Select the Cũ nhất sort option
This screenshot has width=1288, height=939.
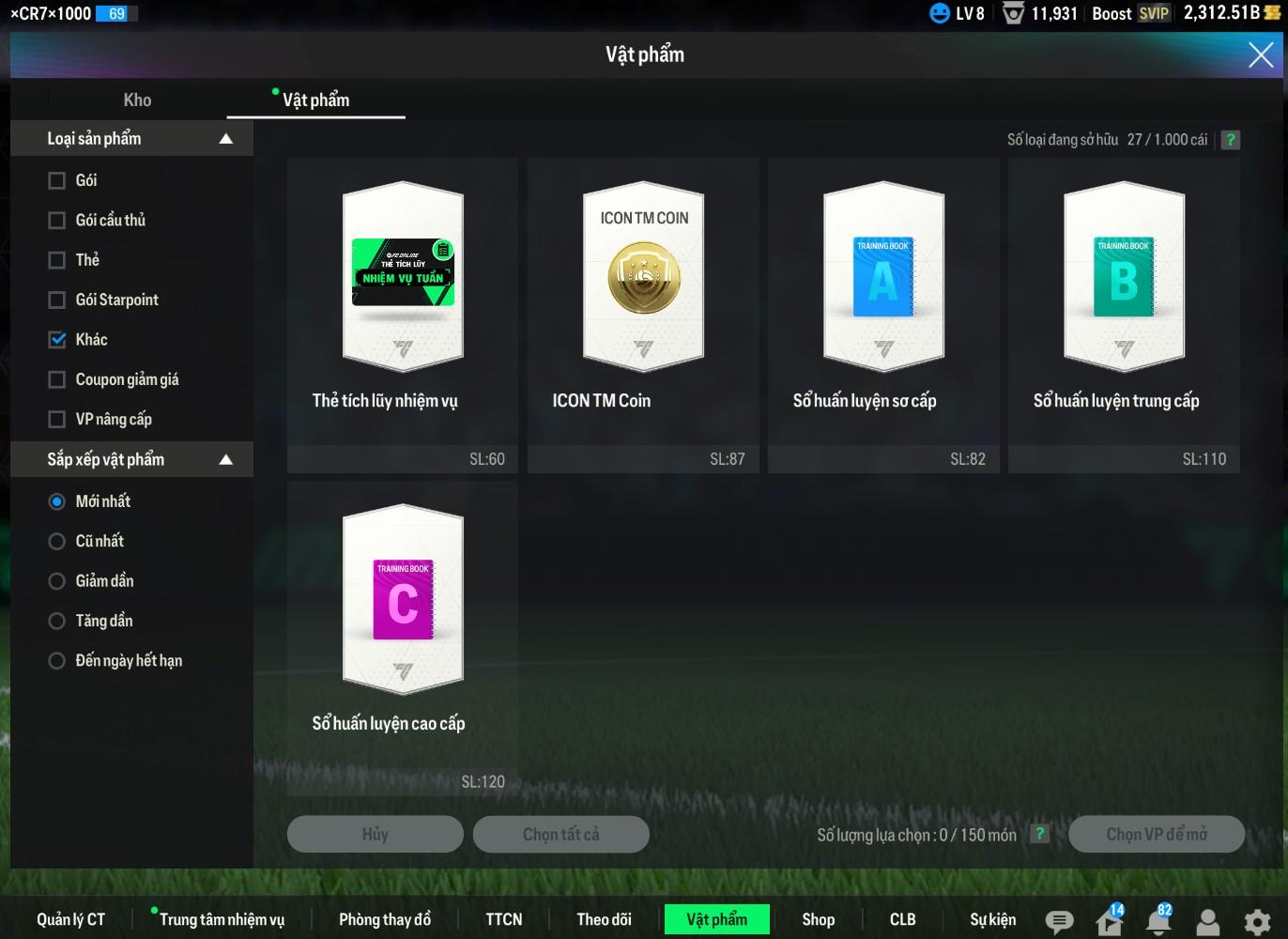57,542
